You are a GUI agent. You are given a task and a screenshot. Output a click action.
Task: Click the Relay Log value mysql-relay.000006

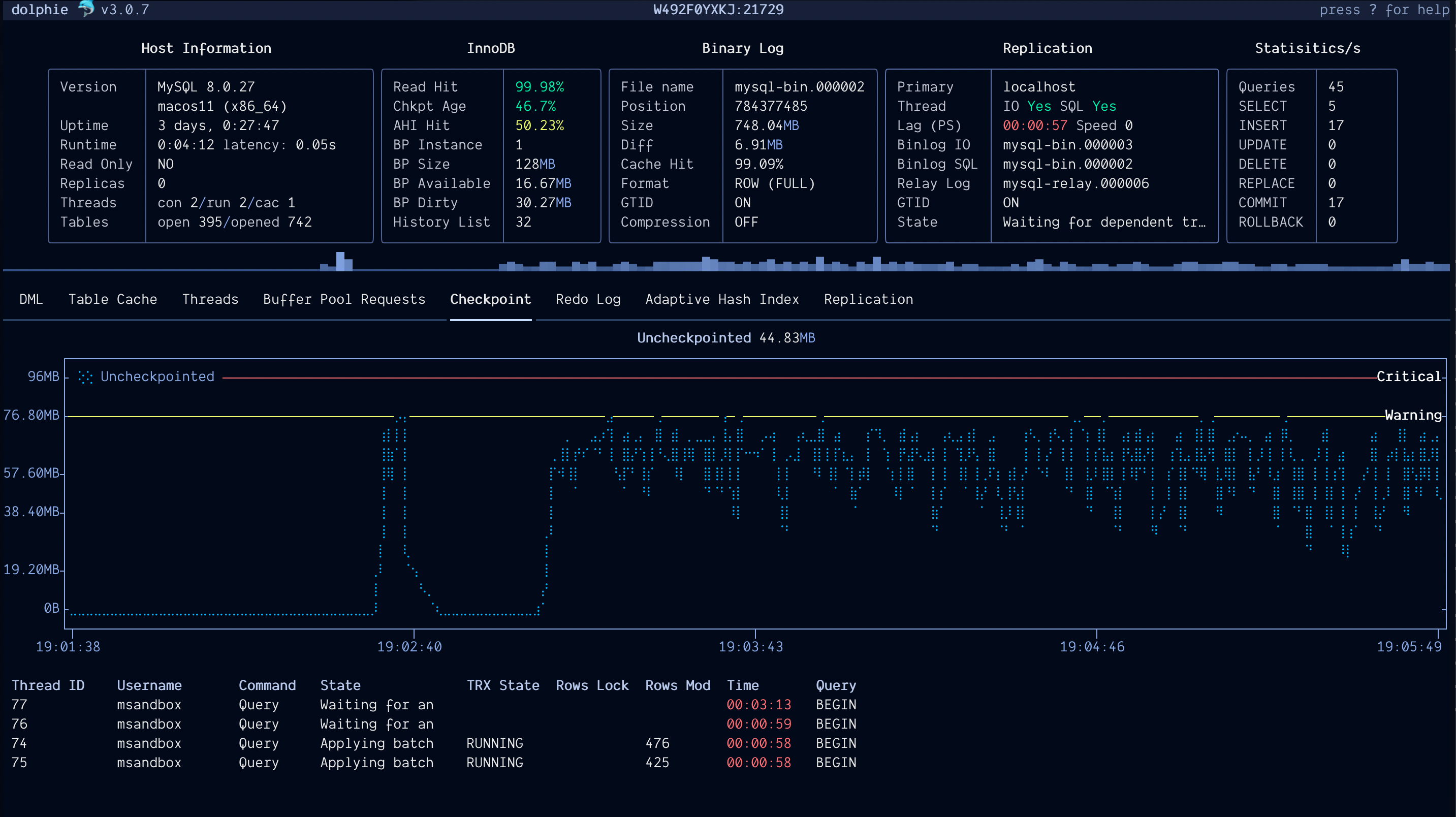[1076, 183]
